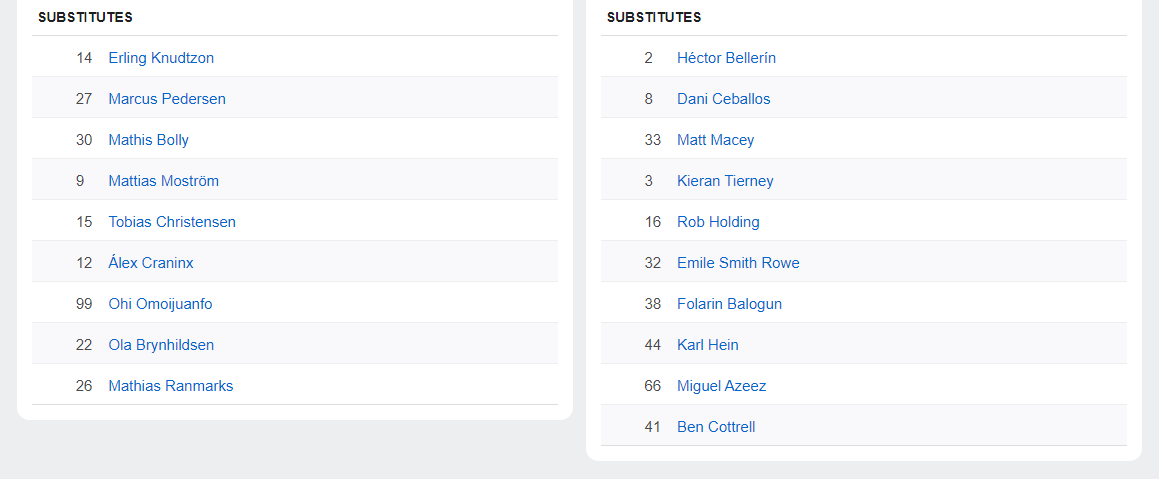Open the Ohi Omoijuanfo link
1159x479 pixels.
point(160,304)
